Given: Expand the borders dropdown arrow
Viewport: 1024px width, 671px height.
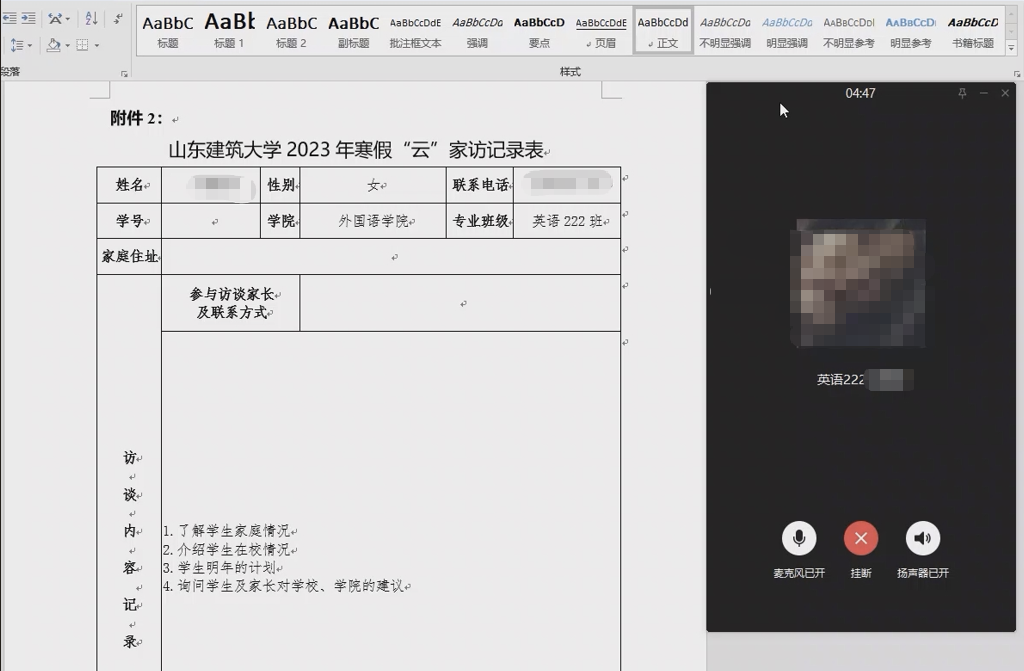Looking at the screenshot, I should coord(96,45).
